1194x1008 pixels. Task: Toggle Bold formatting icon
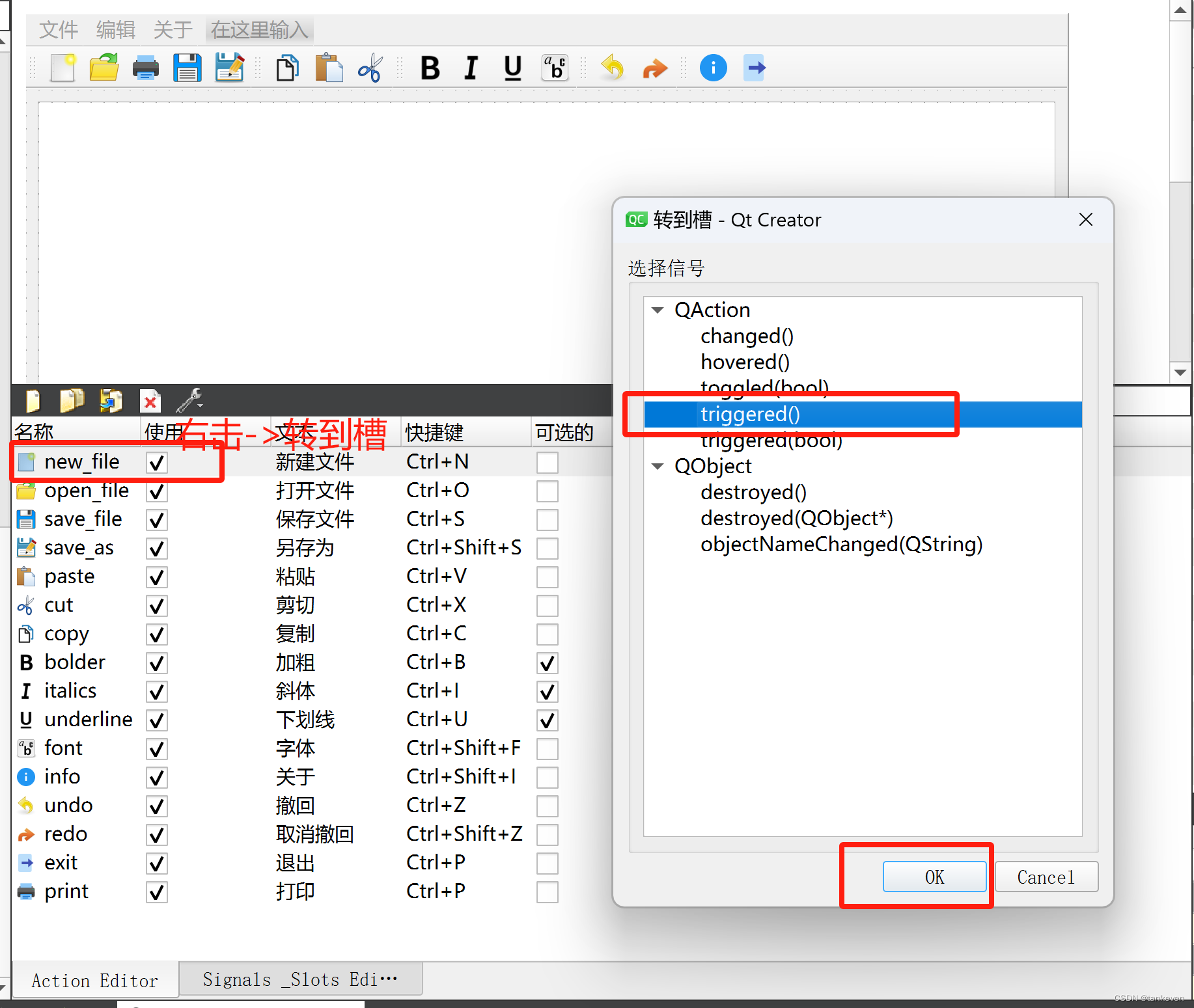430,67
